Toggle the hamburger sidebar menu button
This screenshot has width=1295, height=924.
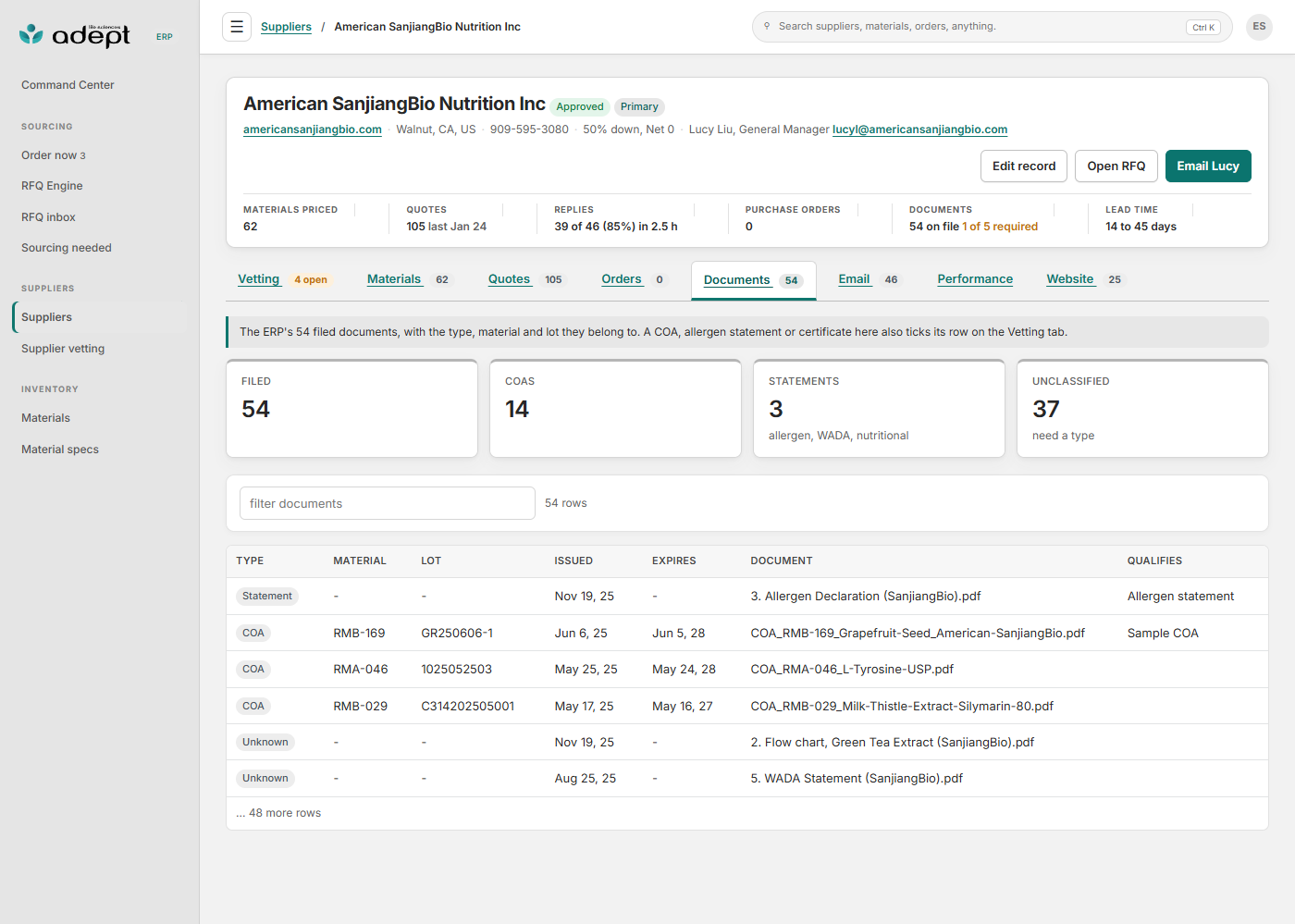[237, 27]
